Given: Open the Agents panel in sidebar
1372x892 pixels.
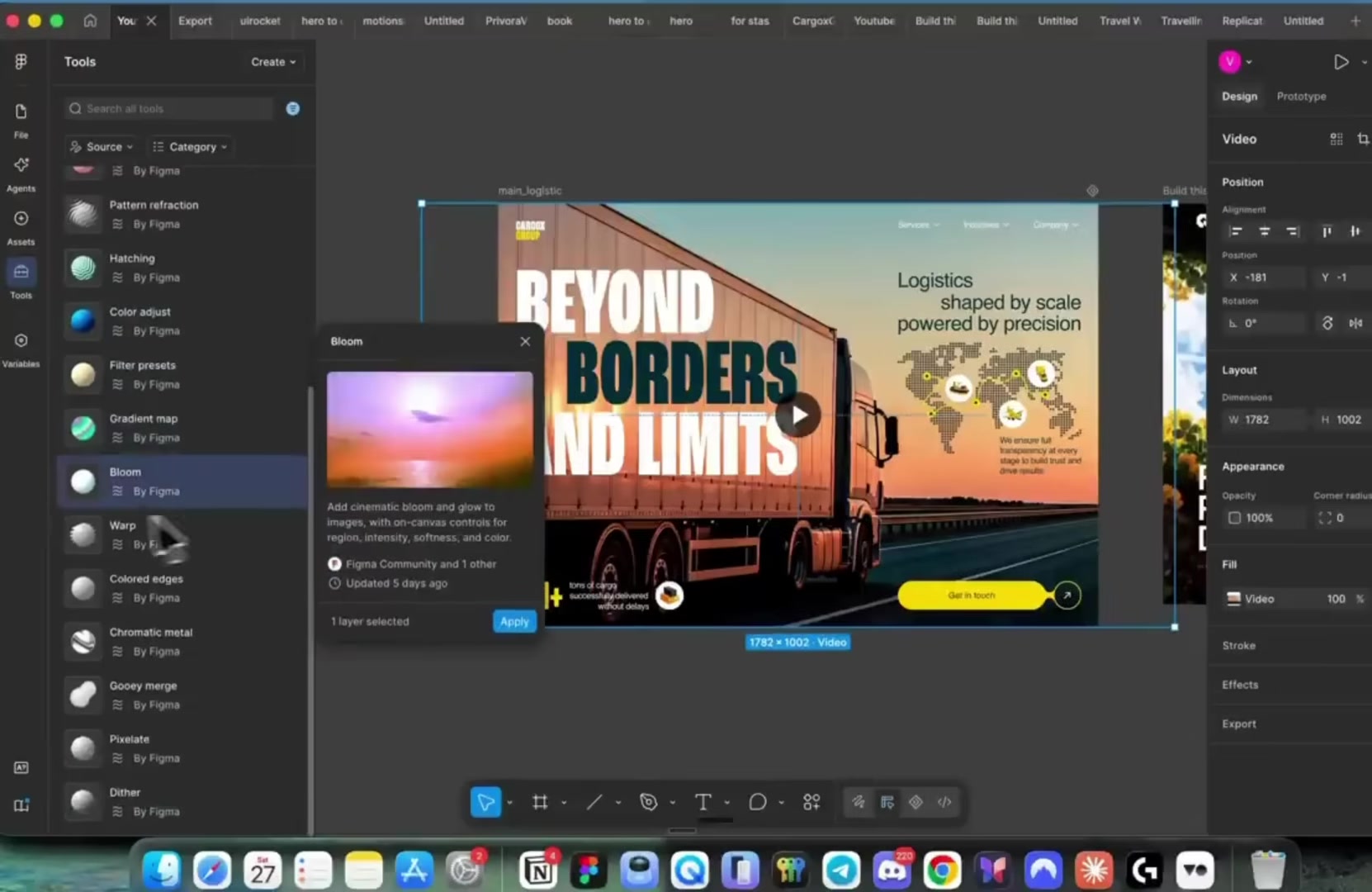Looking at the screenshot, I should [21, 173].
